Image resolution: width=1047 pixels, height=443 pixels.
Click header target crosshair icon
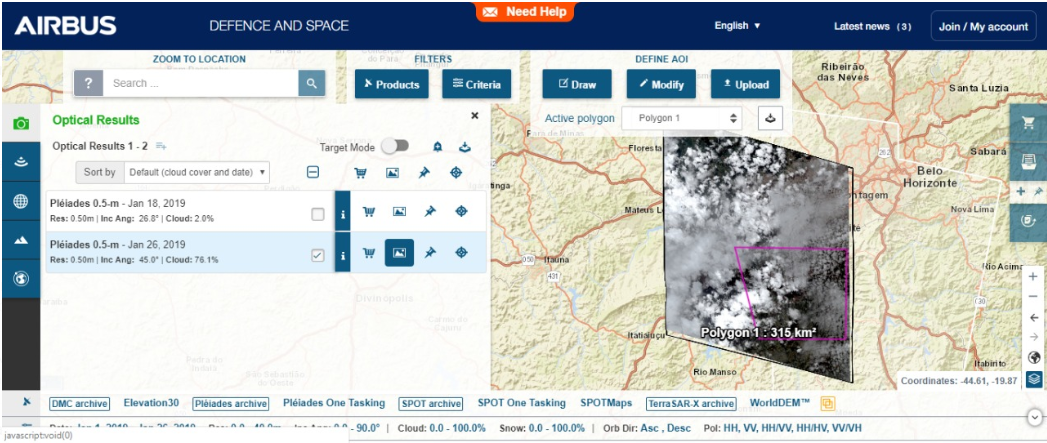pos(456,172)
